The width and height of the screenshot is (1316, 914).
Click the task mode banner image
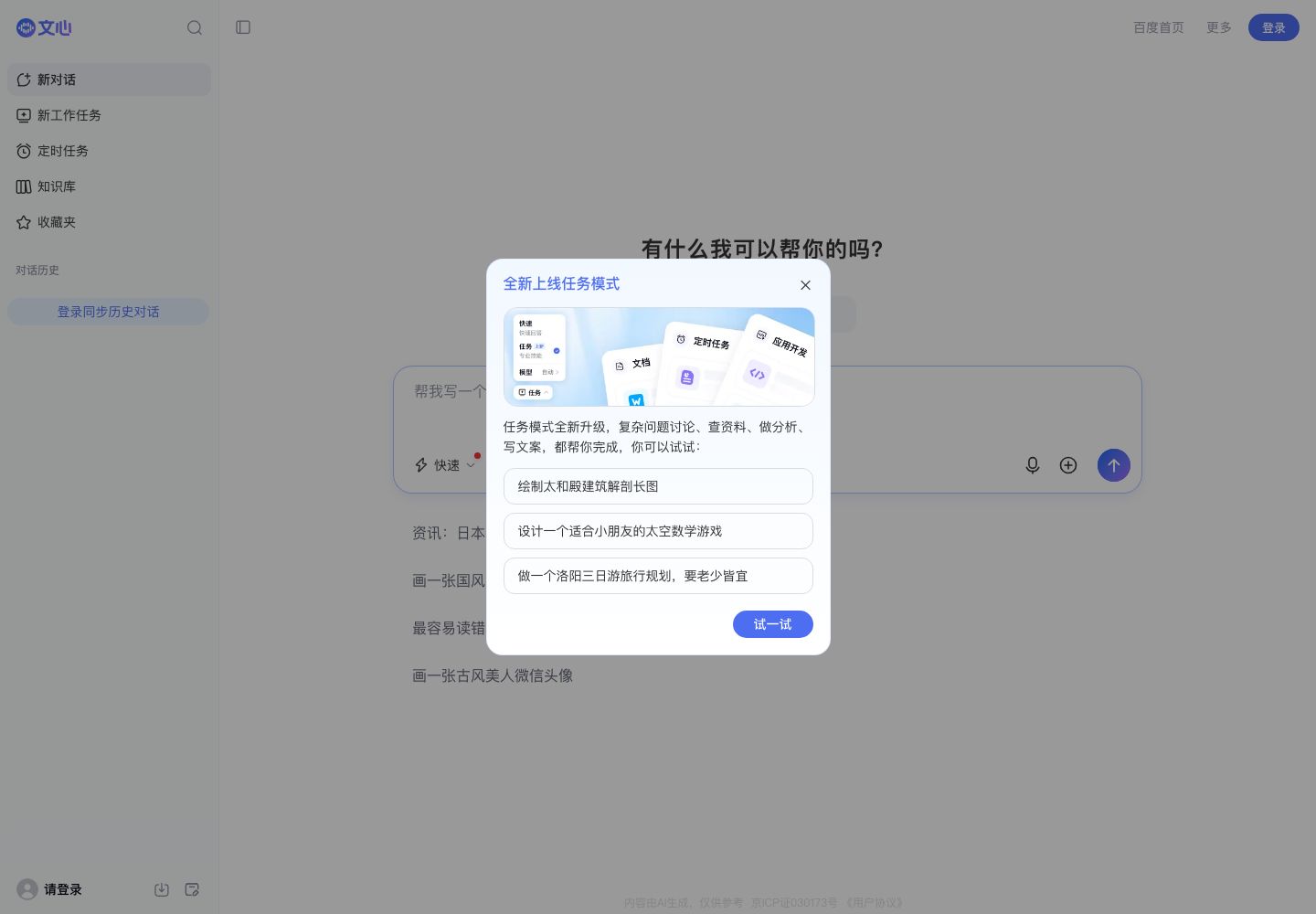(659, 356)
